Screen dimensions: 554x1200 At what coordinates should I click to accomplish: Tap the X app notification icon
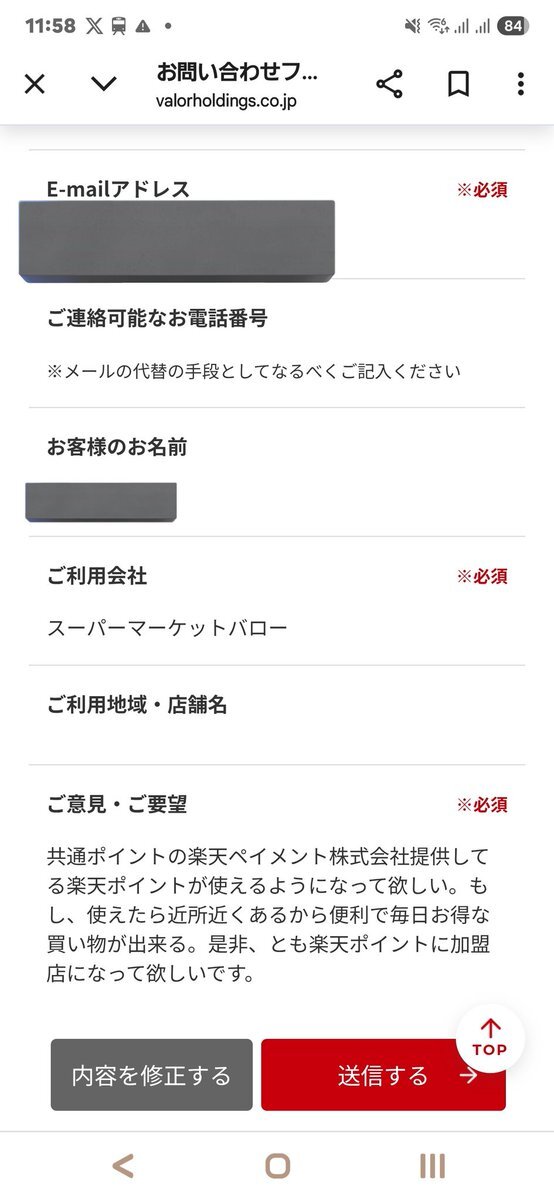tap(94, 26)
